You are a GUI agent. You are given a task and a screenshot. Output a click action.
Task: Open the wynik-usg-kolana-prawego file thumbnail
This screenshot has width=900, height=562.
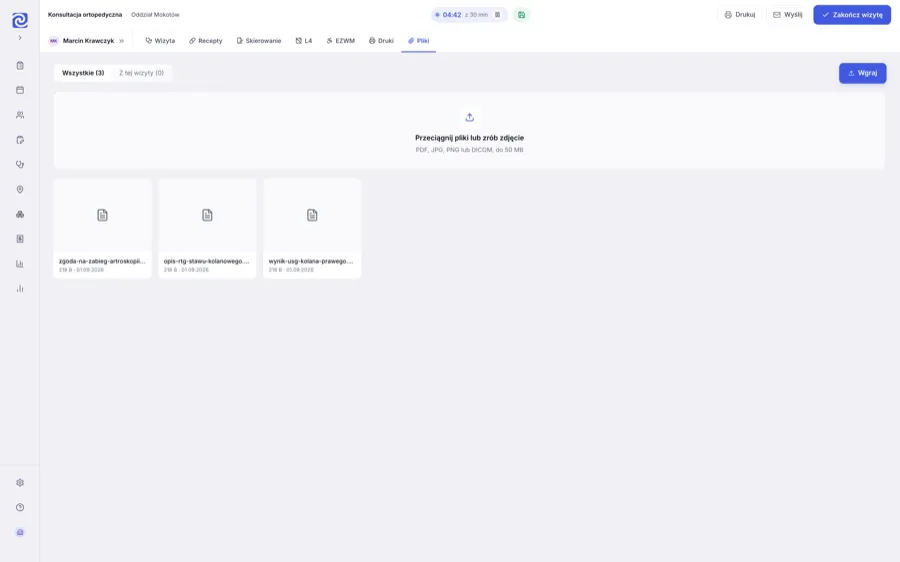[x=312, y=215]
